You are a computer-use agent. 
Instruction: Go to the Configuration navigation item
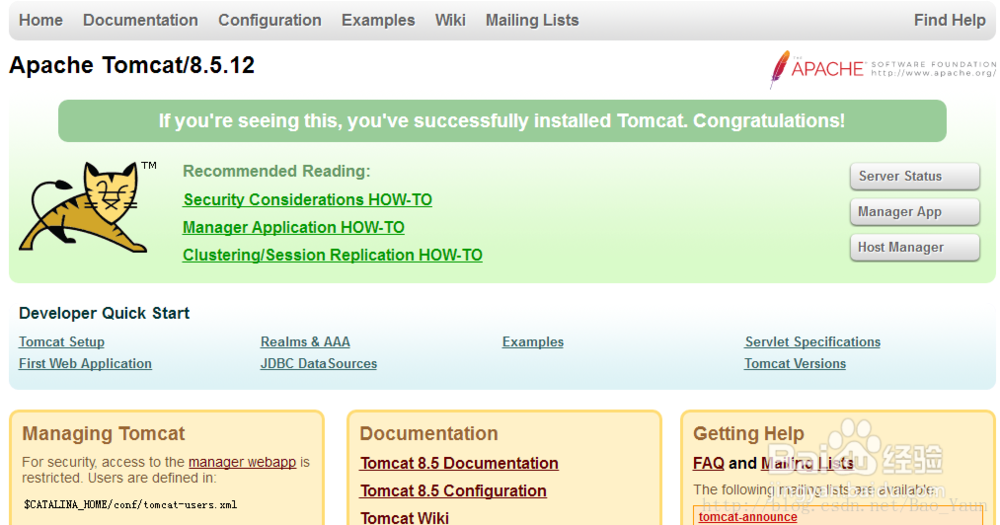pos(270,20)
